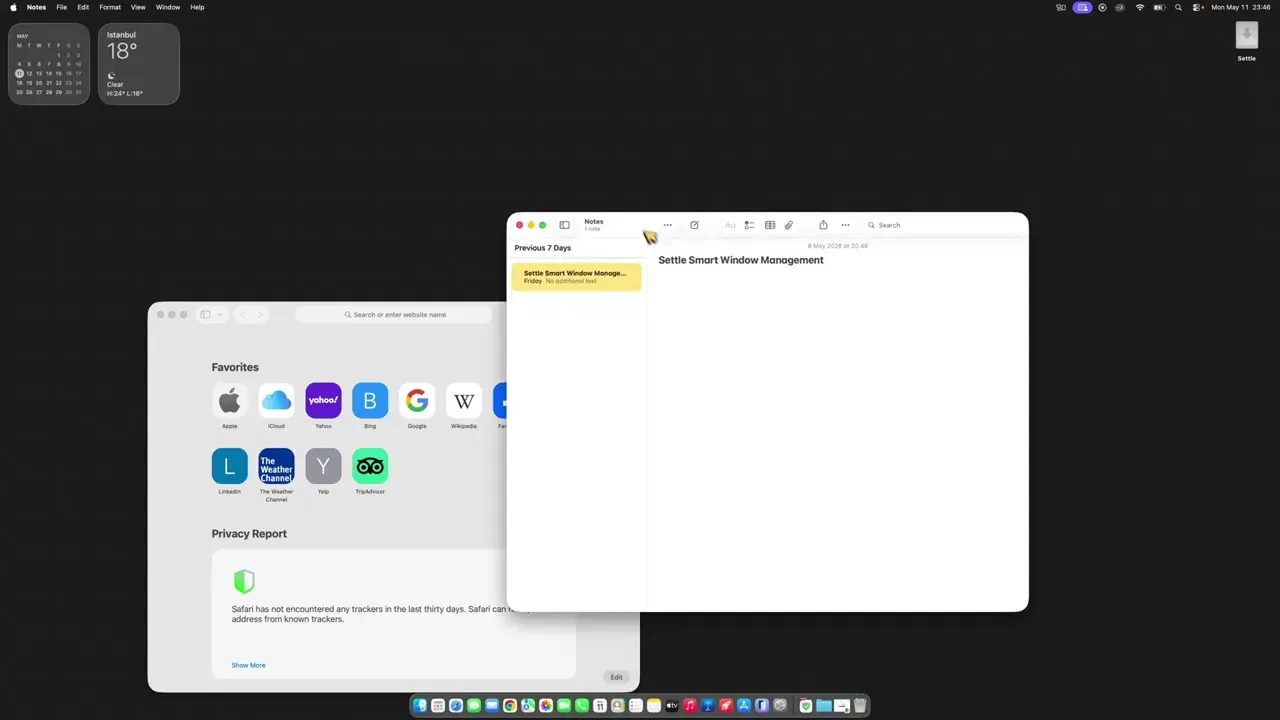Open the Edit menu in the menu bar
This screenshot has width=1280, height=720.
(83, 7)
